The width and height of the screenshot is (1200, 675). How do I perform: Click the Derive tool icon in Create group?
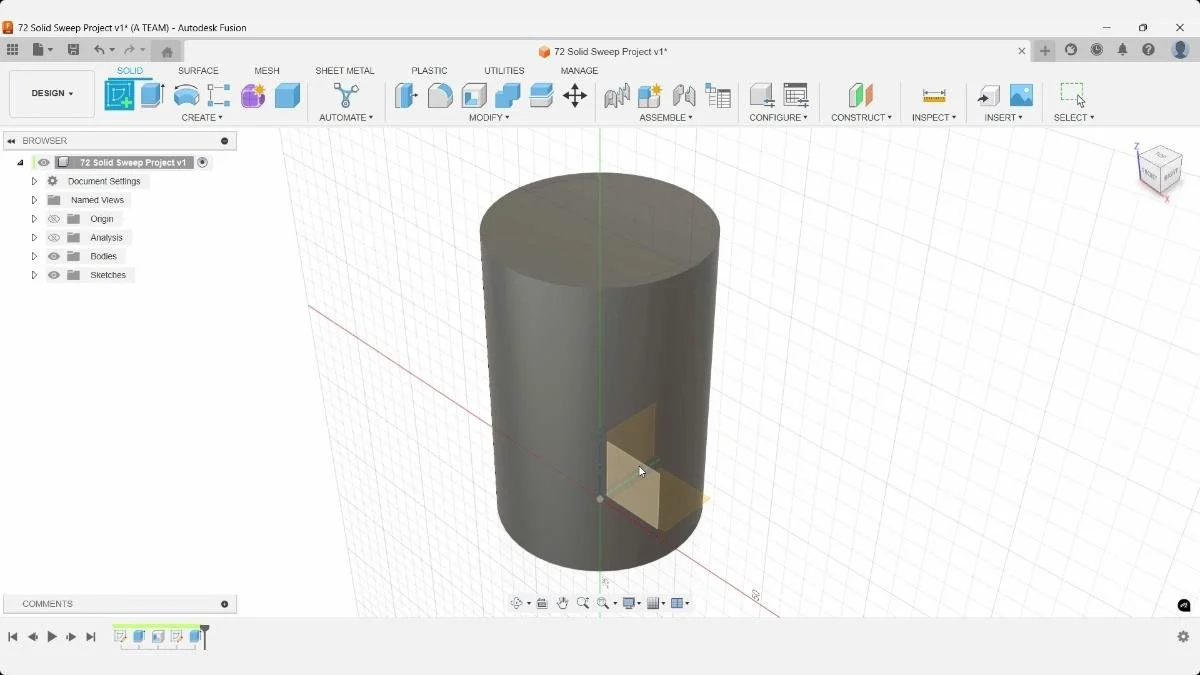pyautogui.click(x=219, y=95)
